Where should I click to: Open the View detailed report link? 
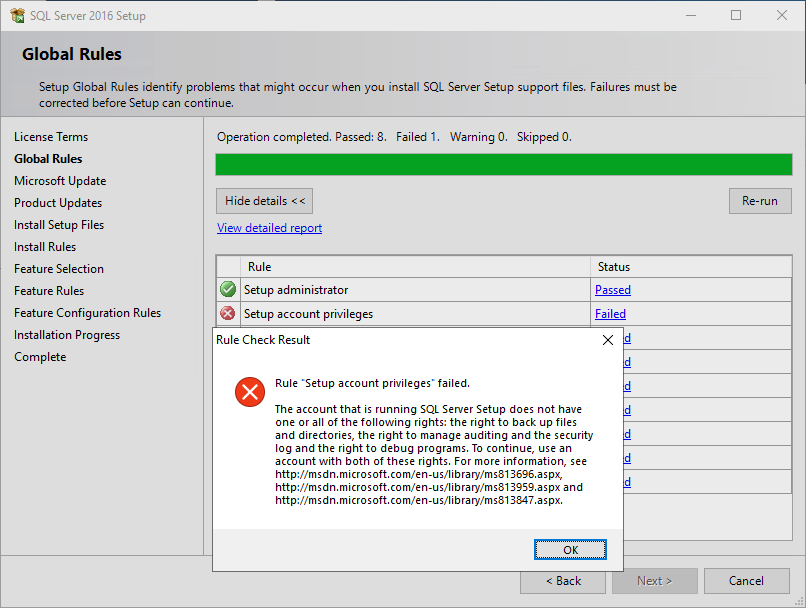coord(269,228)
